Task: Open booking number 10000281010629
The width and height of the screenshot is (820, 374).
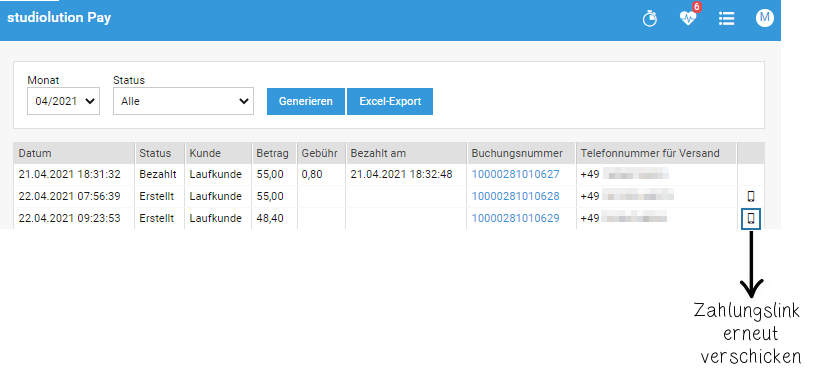Action: tap(515, 218)
